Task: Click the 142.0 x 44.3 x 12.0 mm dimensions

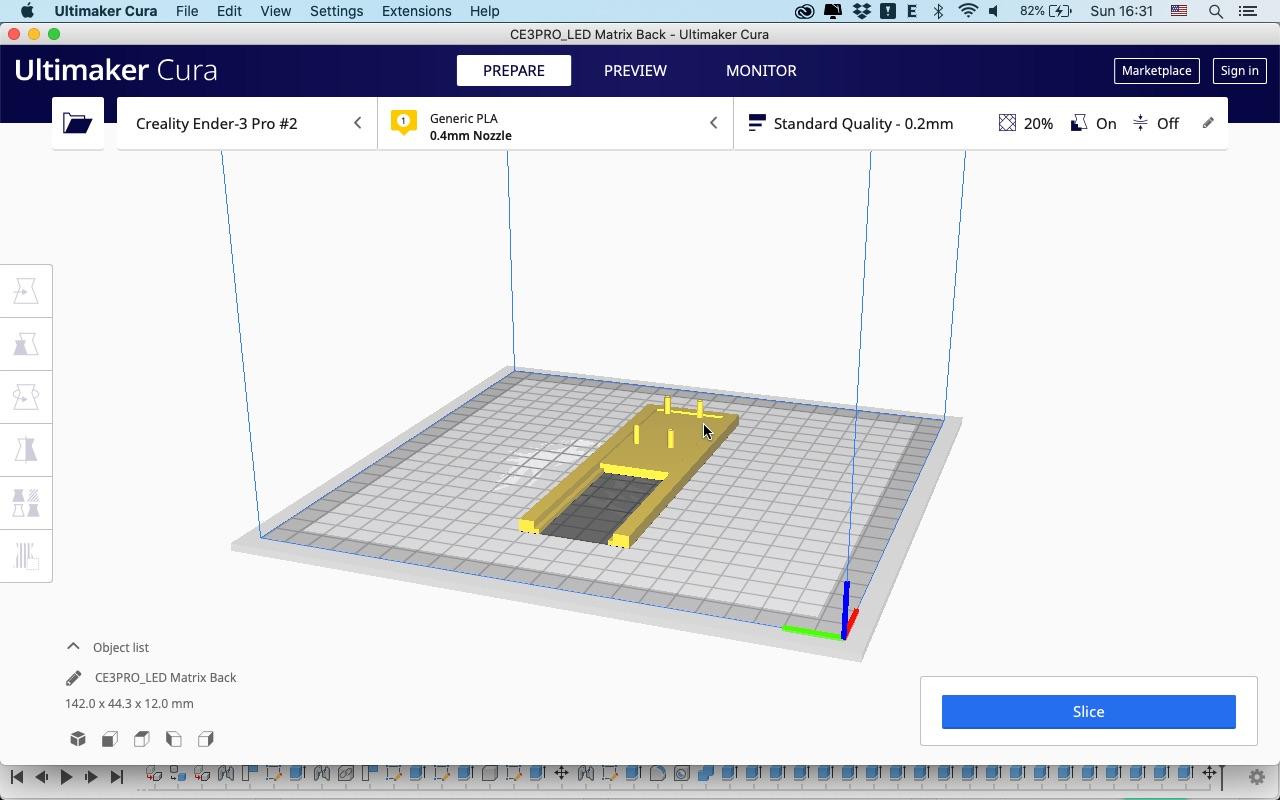Action: click(129, 704)
